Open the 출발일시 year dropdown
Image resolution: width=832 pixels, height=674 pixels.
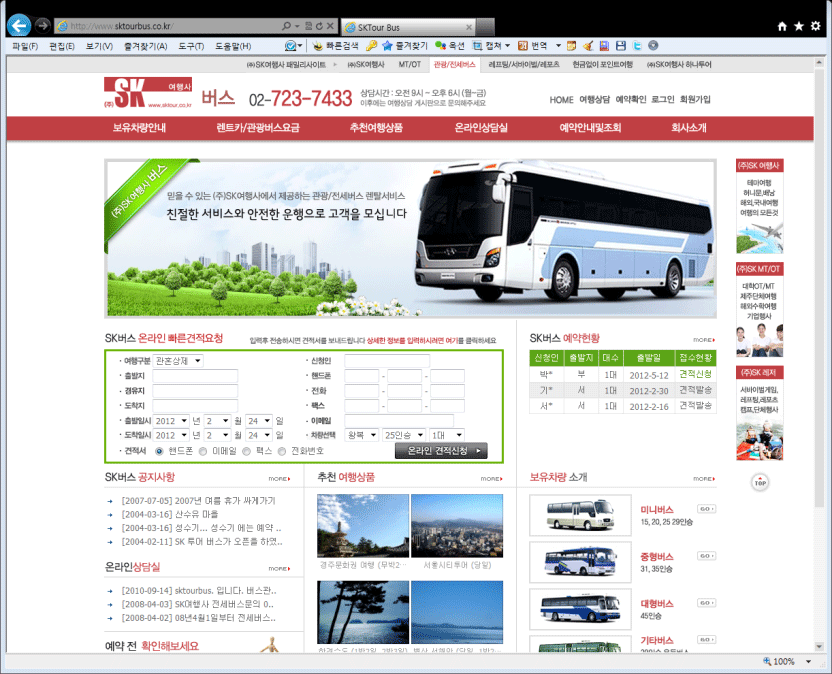pyautogui.click(x=171, y=421)
